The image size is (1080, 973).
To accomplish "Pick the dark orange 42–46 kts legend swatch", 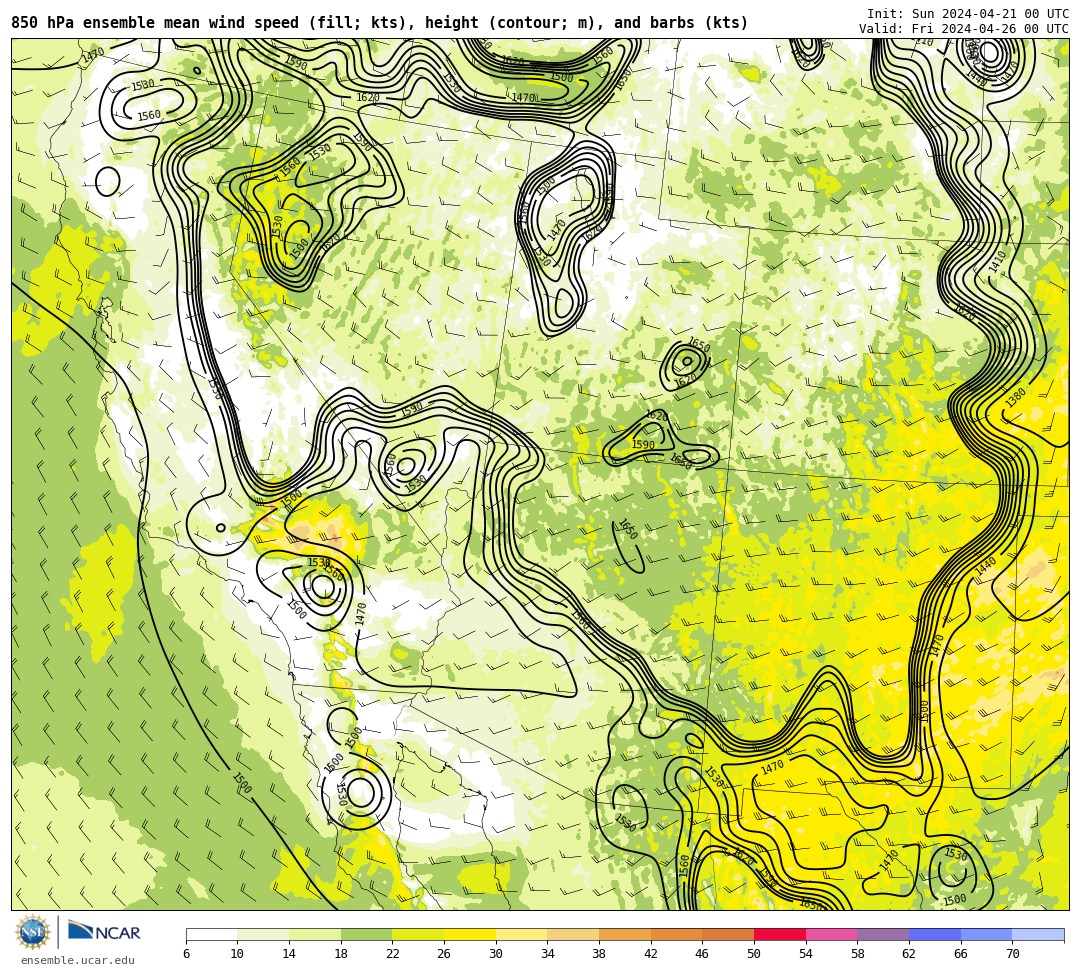I will click(676, 934).
